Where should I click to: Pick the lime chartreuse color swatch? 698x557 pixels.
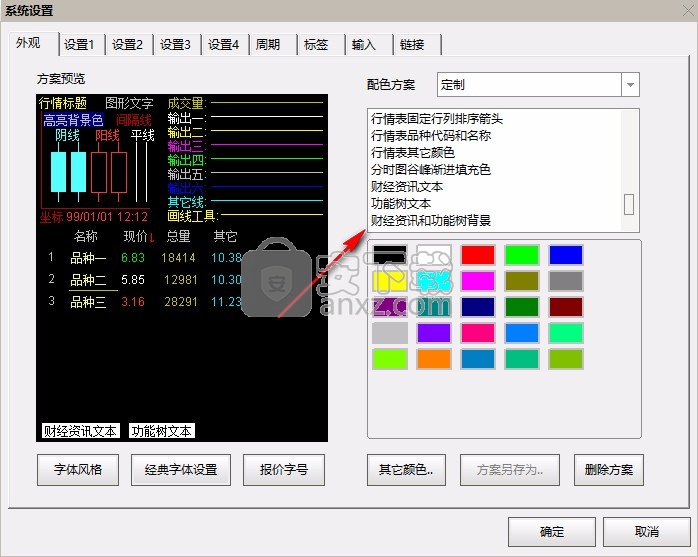390,359
